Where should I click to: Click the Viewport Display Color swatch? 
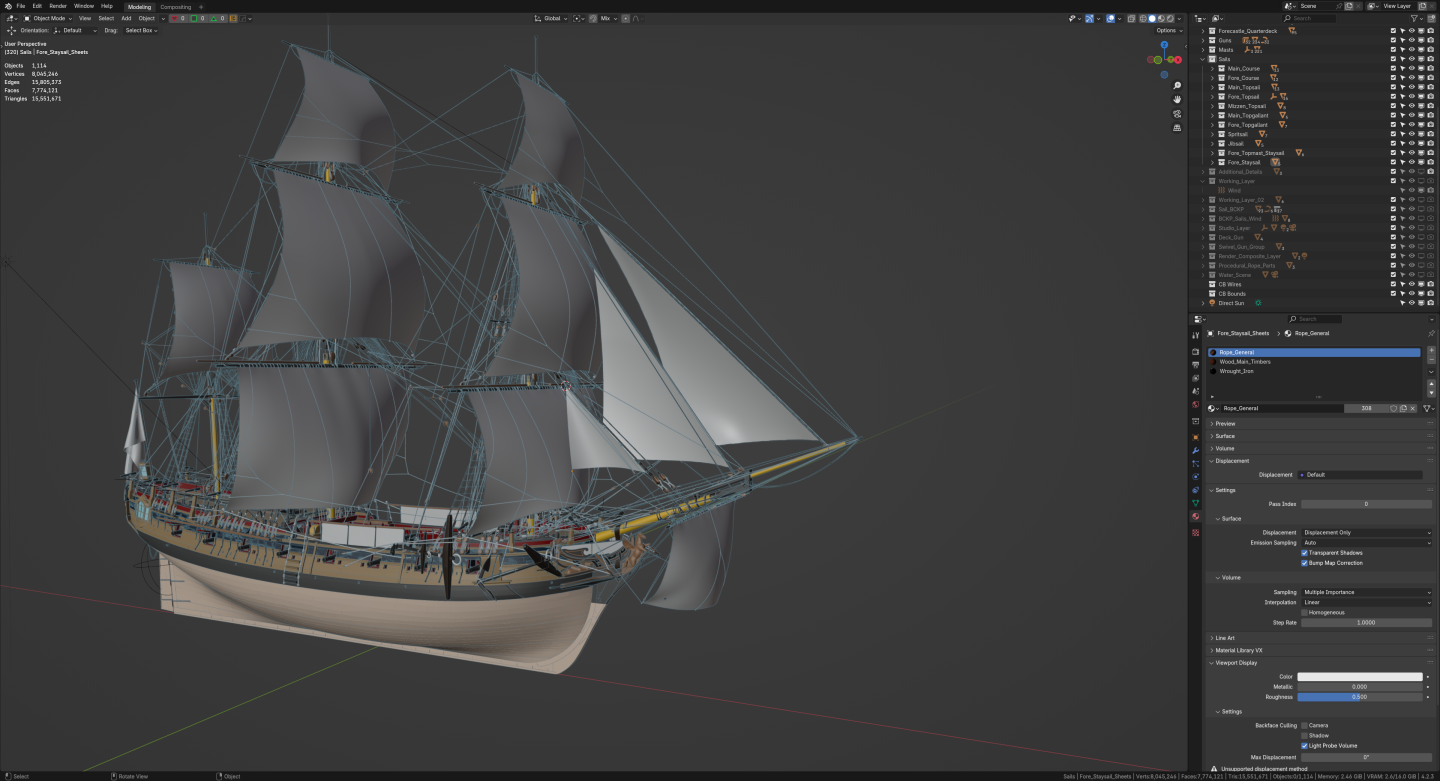pyautogui.click(x=1360, y=677)
